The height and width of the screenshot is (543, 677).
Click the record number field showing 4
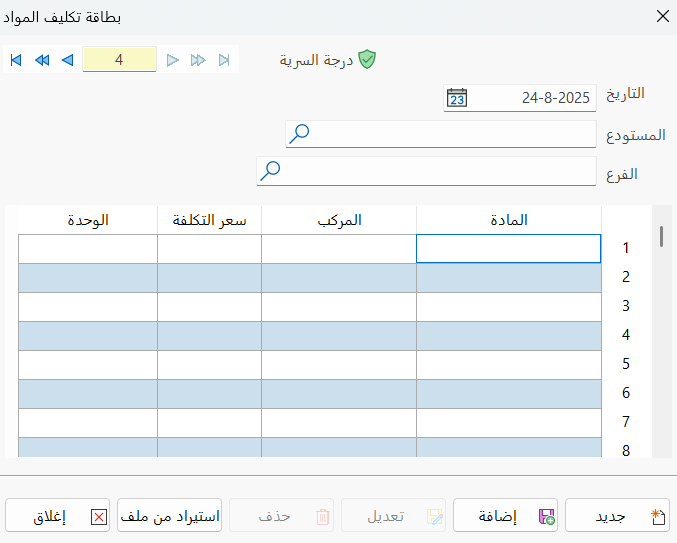tap(119, 59)
